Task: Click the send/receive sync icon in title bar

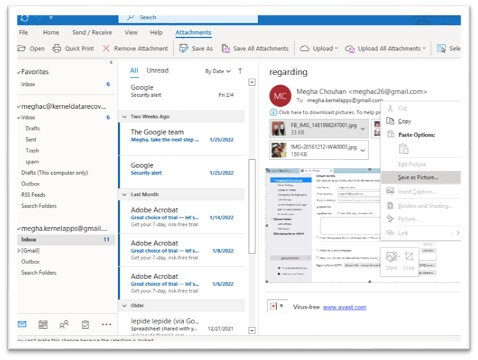Action: (24, 18)
